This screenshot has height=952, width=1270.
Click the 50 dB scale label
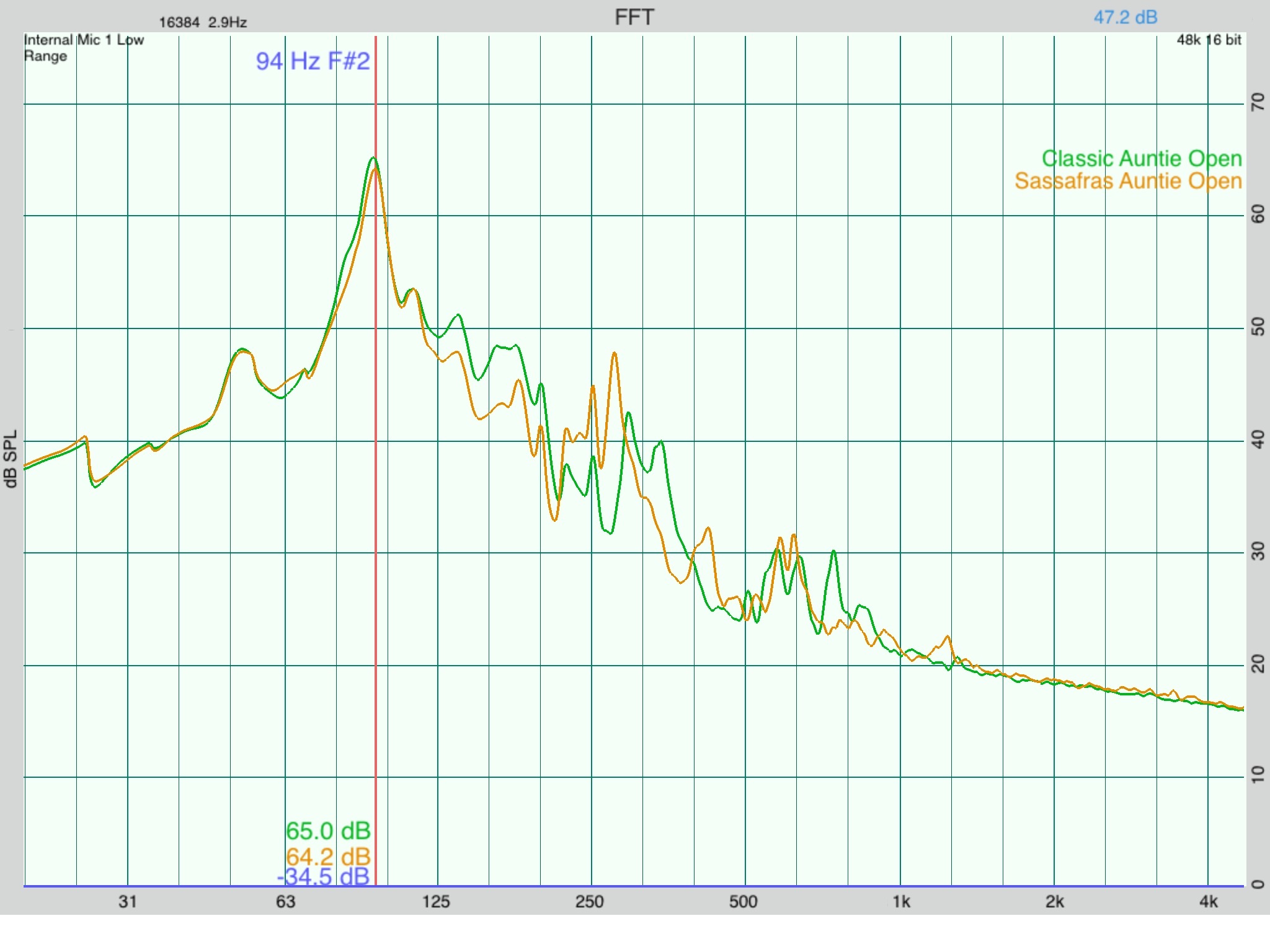(1258, 327)
